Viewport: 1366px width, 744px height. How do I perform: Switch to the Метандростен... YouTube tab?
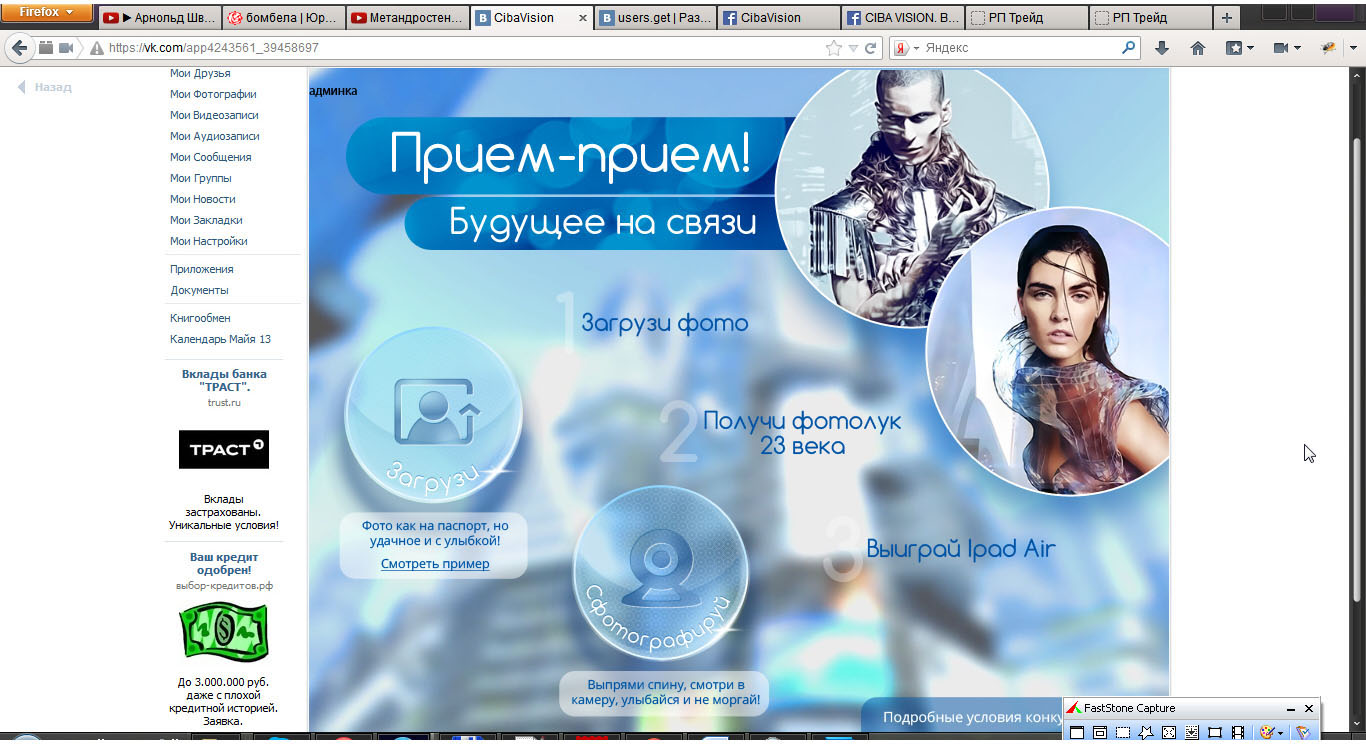[407, 18]
